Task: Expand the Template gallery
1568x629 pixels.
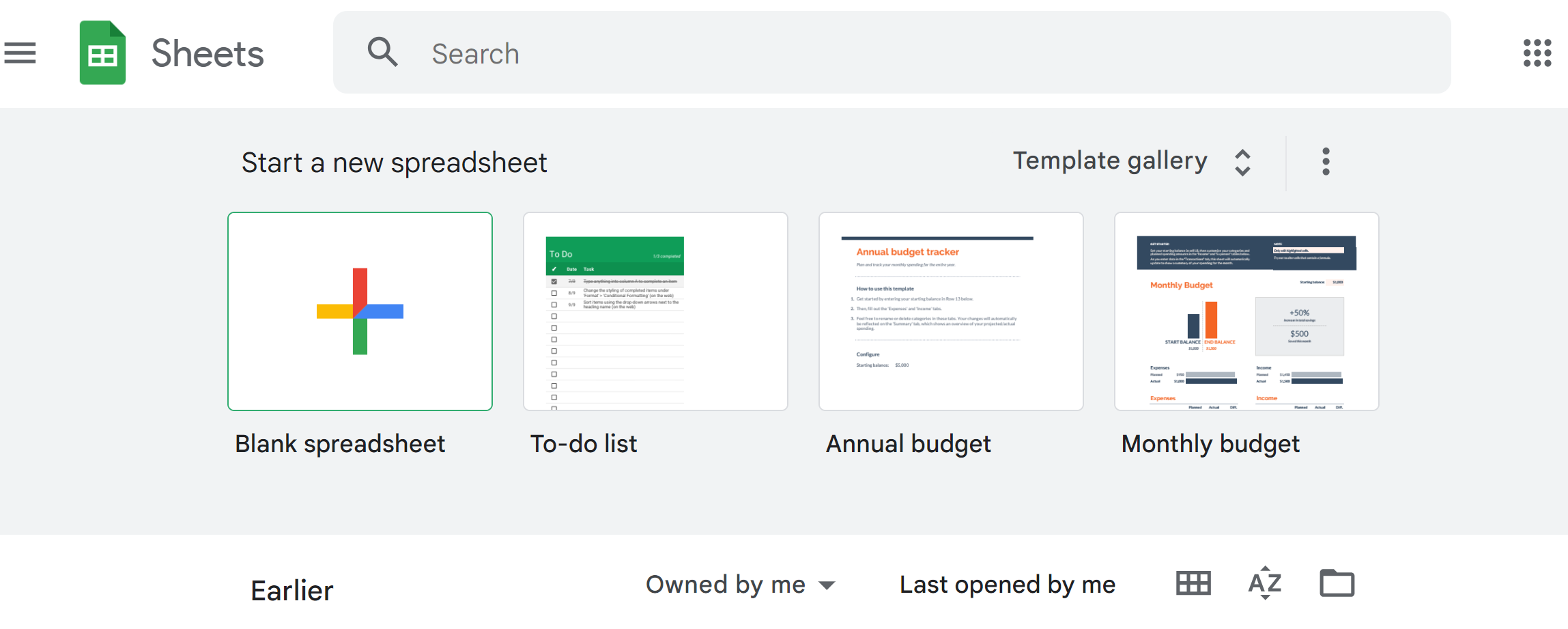Action: tap(1132, 162)
